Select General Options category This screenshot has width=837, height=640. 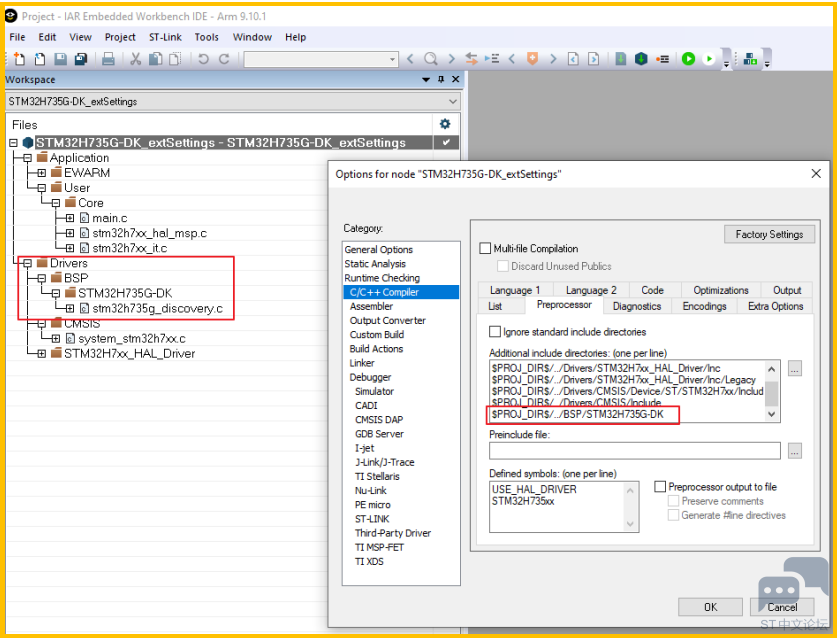(x=378, y=249)
